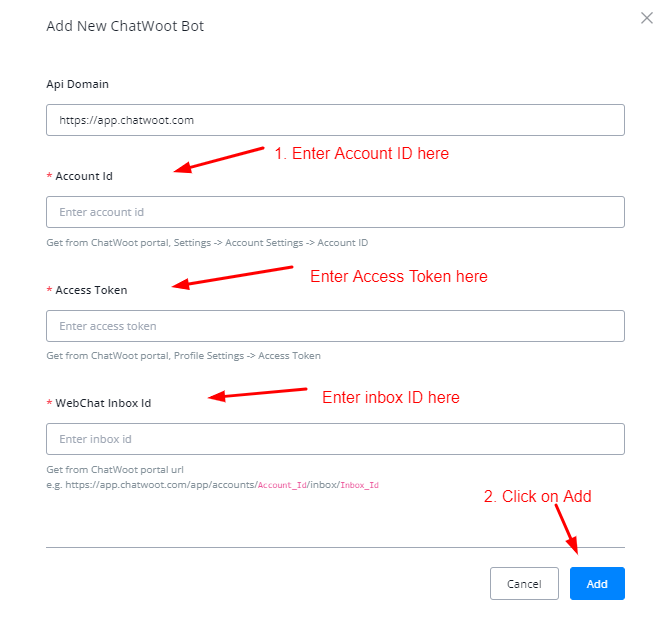Click the red Enter Access Token annotation
Viewport: 660px width, 618px height.
click(x=398, y=276)
